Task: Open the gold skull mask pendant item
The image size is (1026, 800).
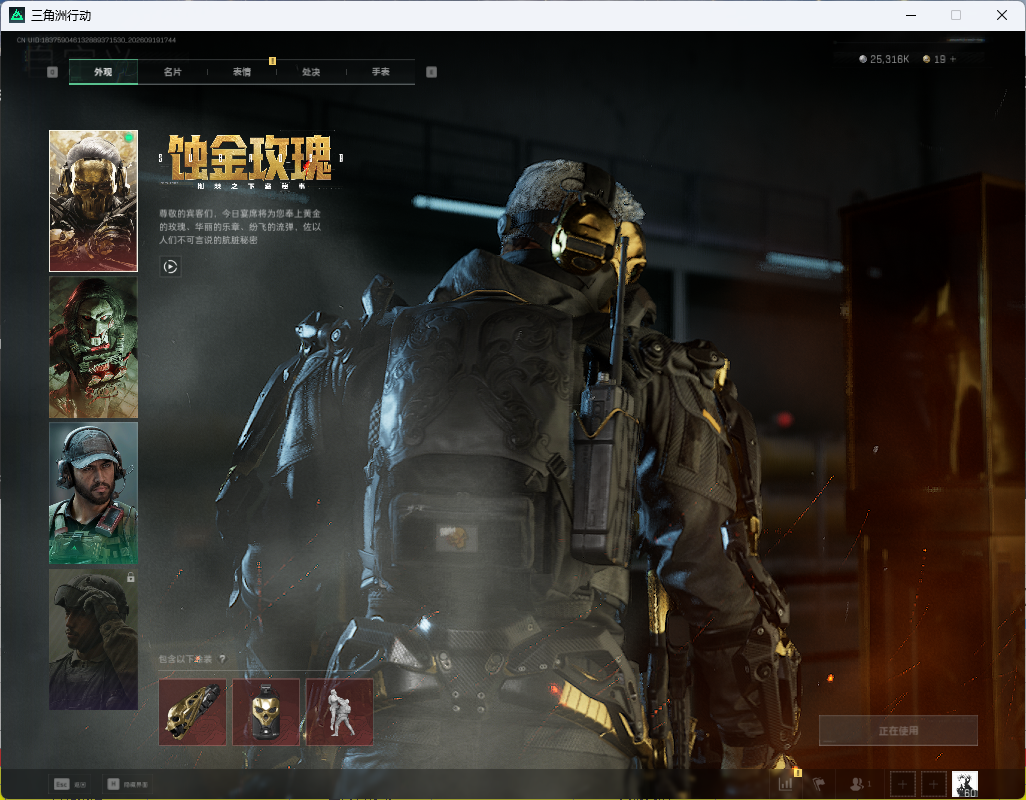Action: (x=266, y=712)
